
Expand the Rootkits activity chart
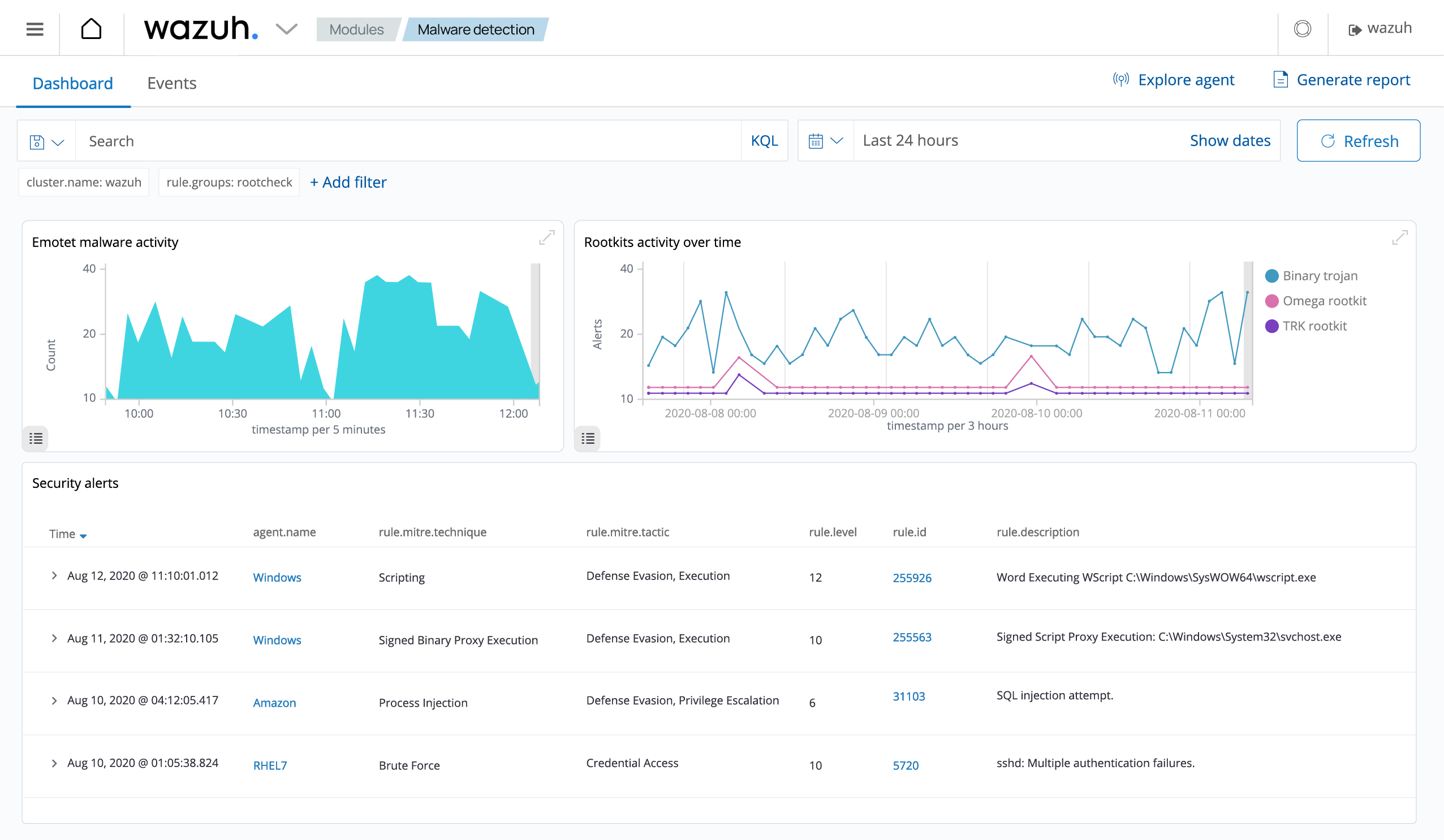pos(1399,237)
